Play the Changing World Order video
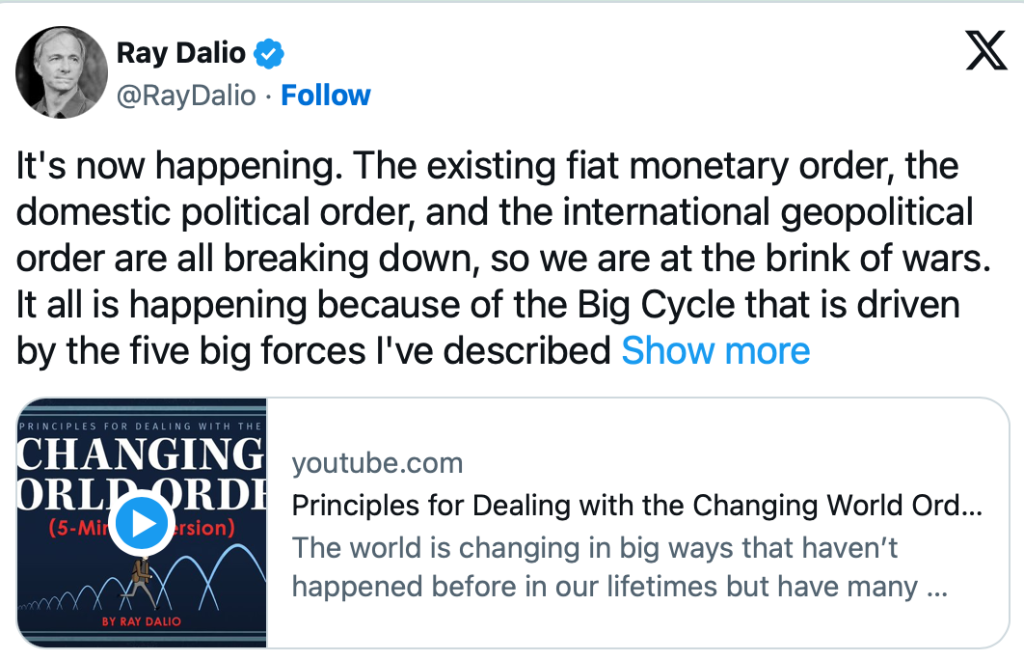This screenshot has width=1024, height=660. (x=141, y=523)
